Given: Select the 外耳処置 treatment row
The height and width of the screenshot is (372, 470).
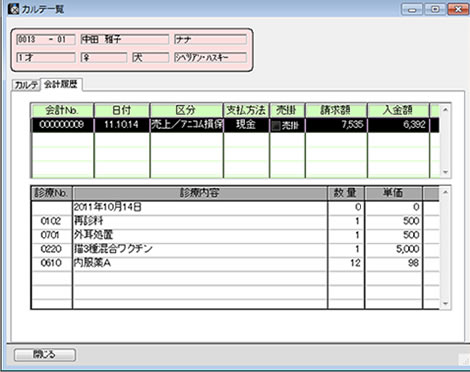Looking at the screenshot, I should tap(235, 235).
